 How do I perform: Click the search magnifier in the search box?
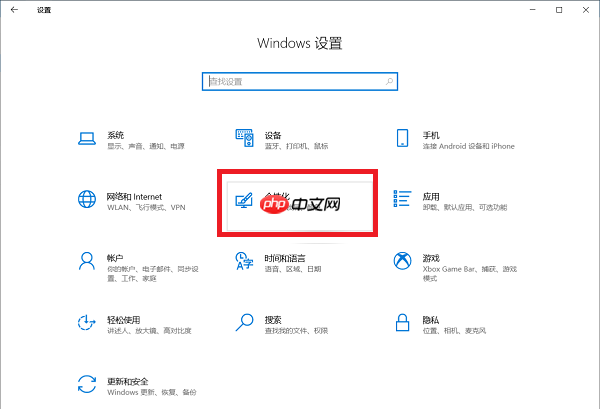(389, 81)
